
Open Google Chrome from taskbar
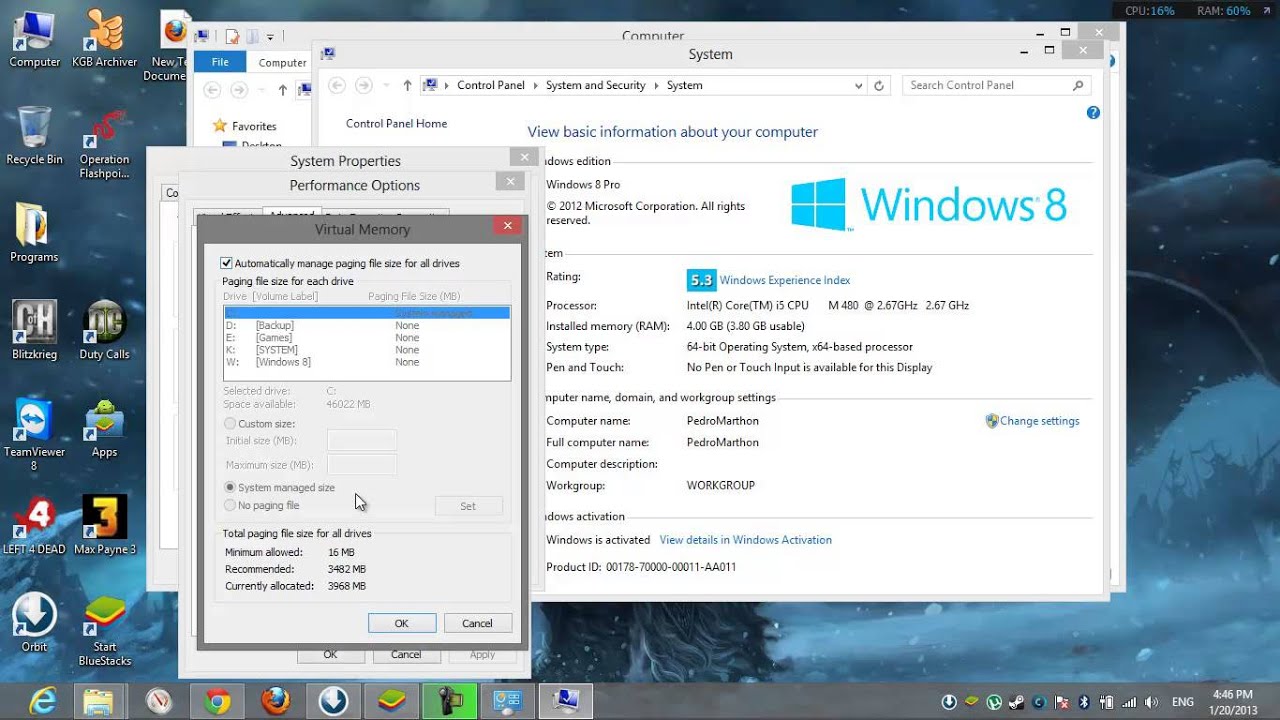[x=217, y=702]
